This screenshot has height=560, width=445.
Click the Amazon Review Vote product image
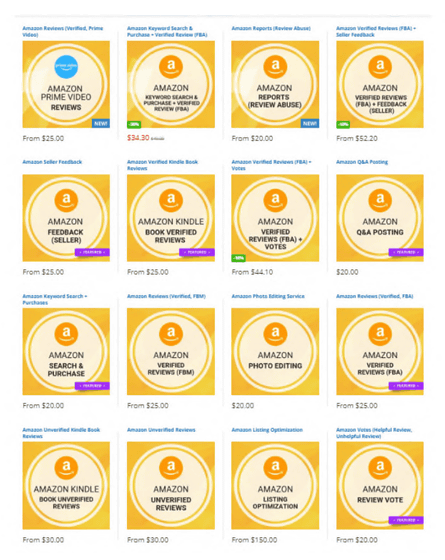(380, 485)
